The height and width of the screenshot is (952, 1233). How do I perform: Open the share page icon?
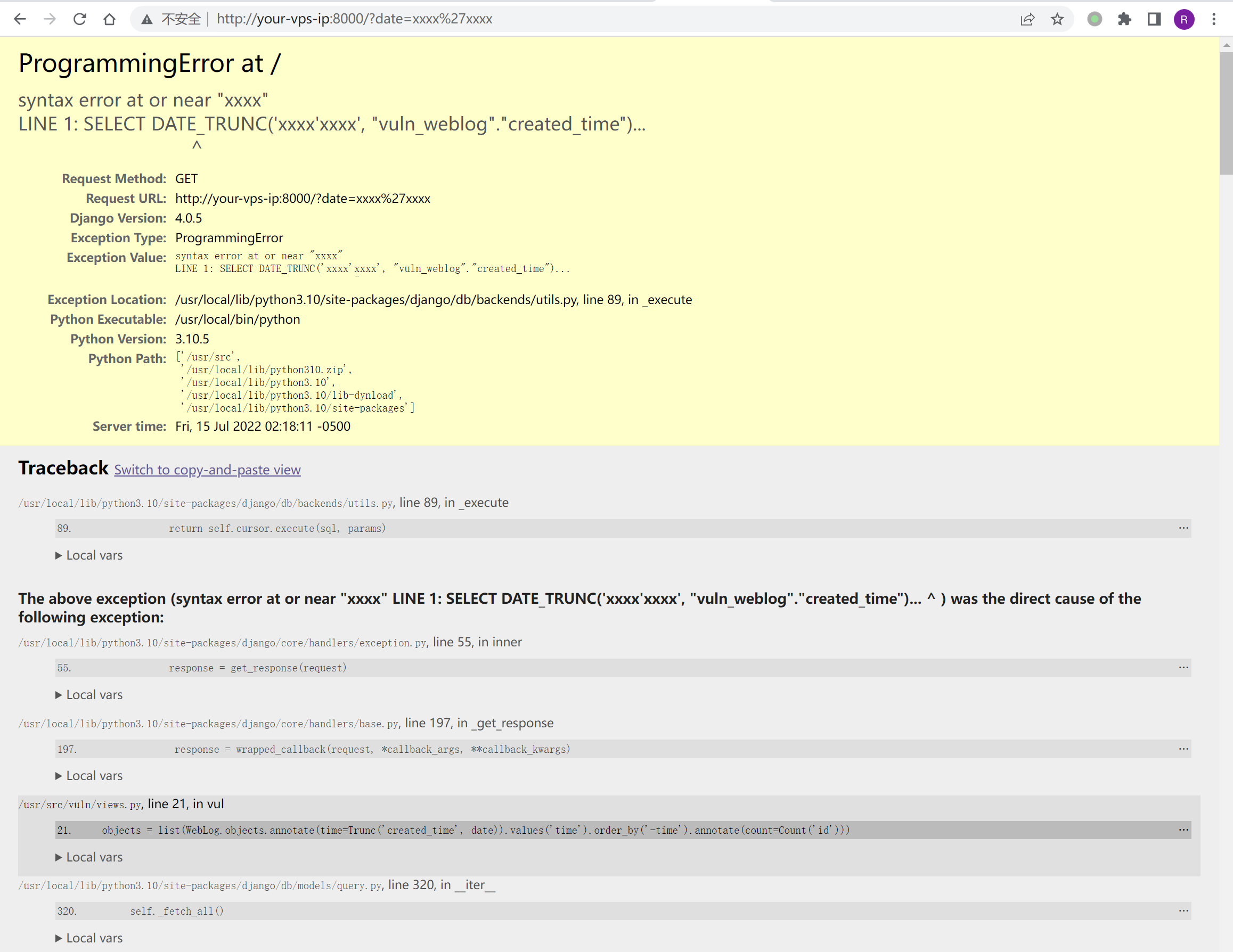pyautogui.click(x=1027, y=19)
